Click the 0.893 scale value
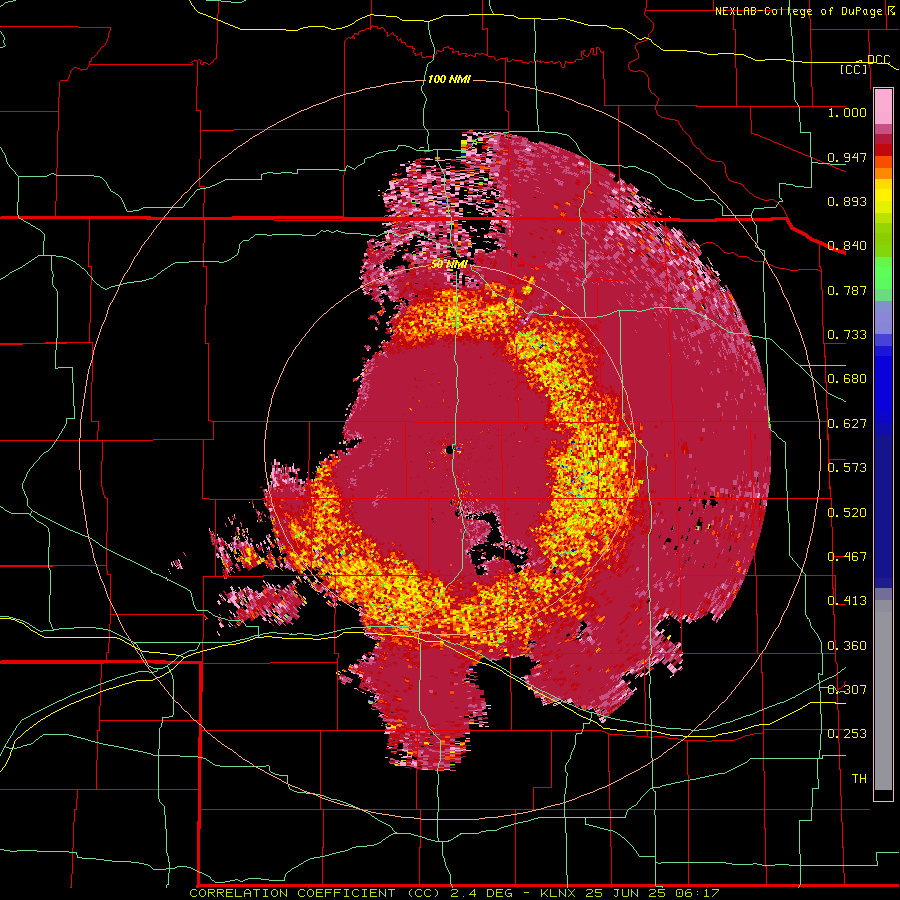This screenshot has width=900, height=900. 847,201
